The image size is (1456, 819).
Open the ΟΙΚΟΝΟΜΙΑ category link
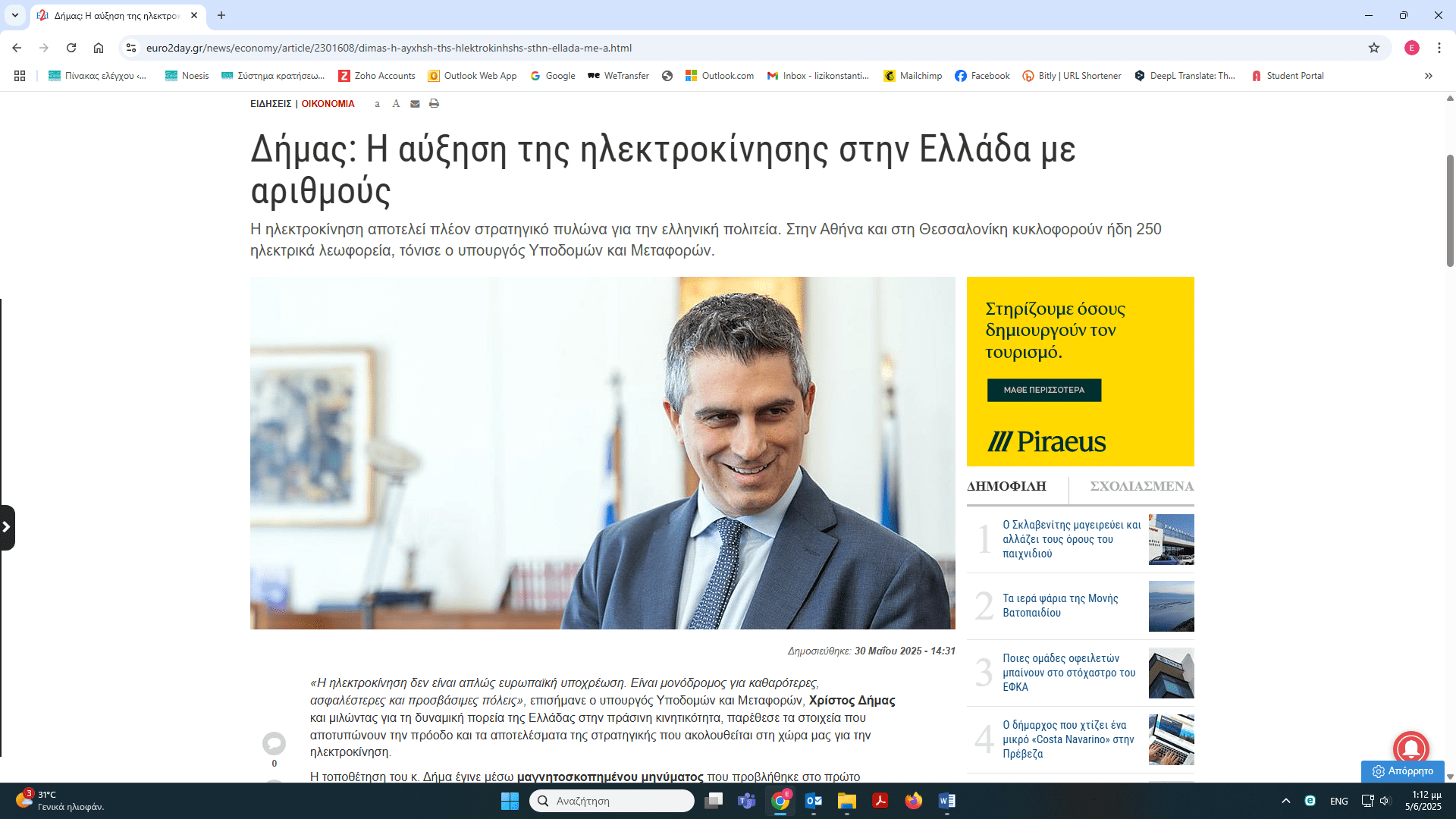tap(328, 104)
